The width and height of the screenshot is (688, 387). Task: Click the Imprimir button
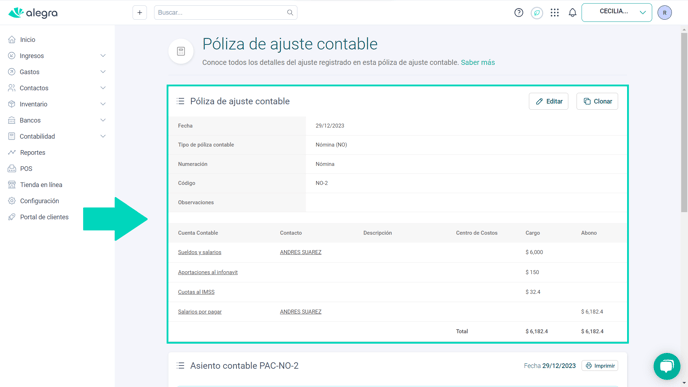click(600, 366)
